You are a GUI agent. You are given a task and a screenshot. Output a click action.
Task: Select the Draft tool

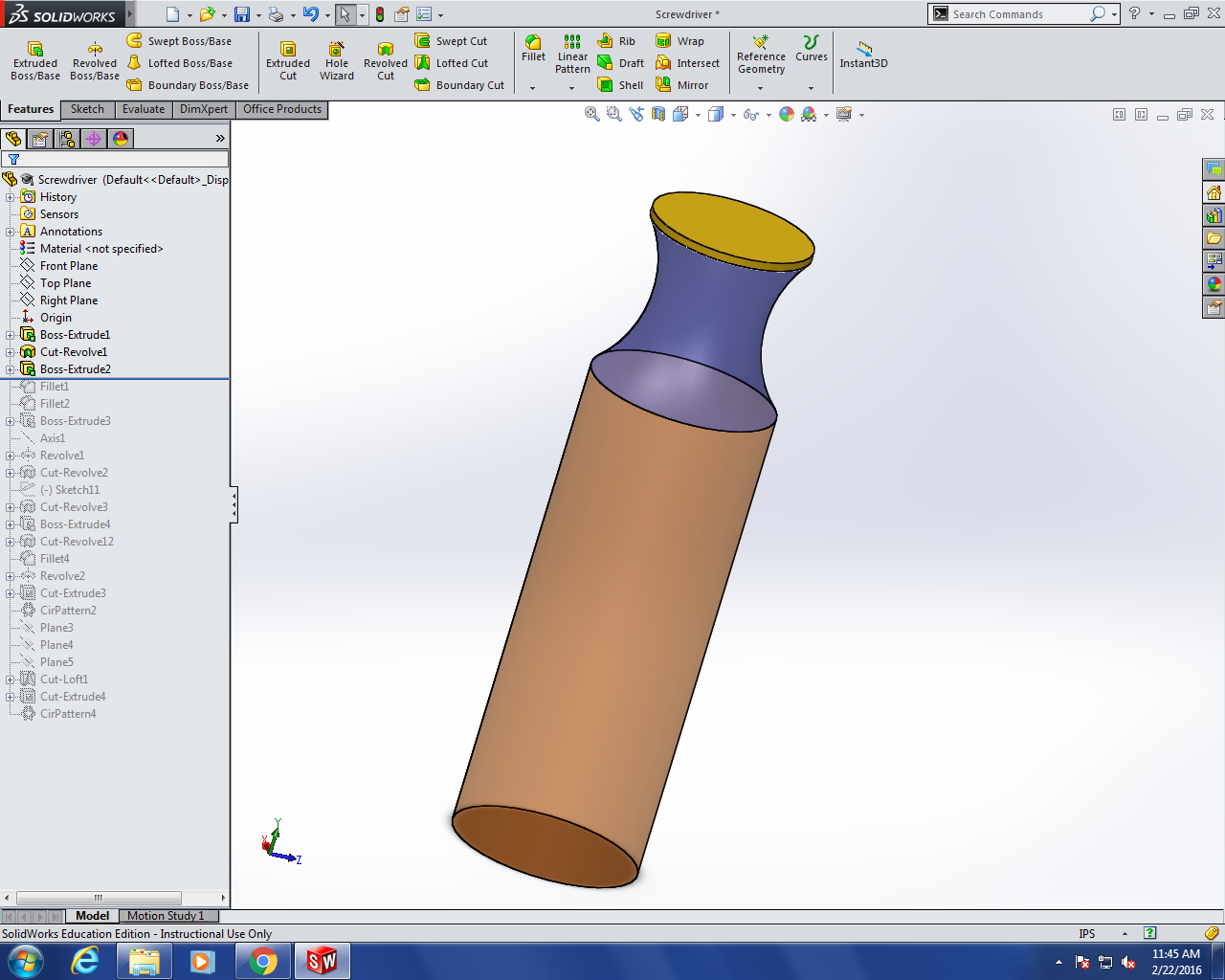tap(620, 63)
